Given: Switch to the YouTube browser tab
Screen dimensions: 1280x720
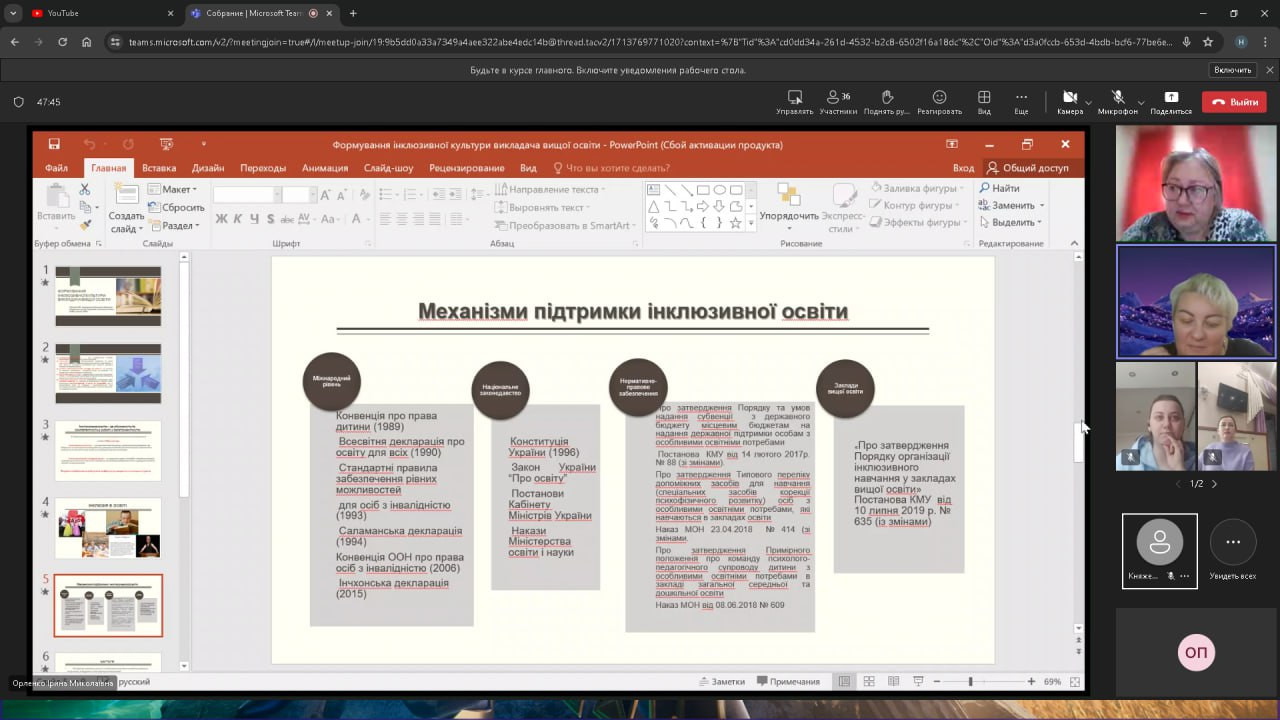Looking at the screenshot, I should tap(90, 13).
